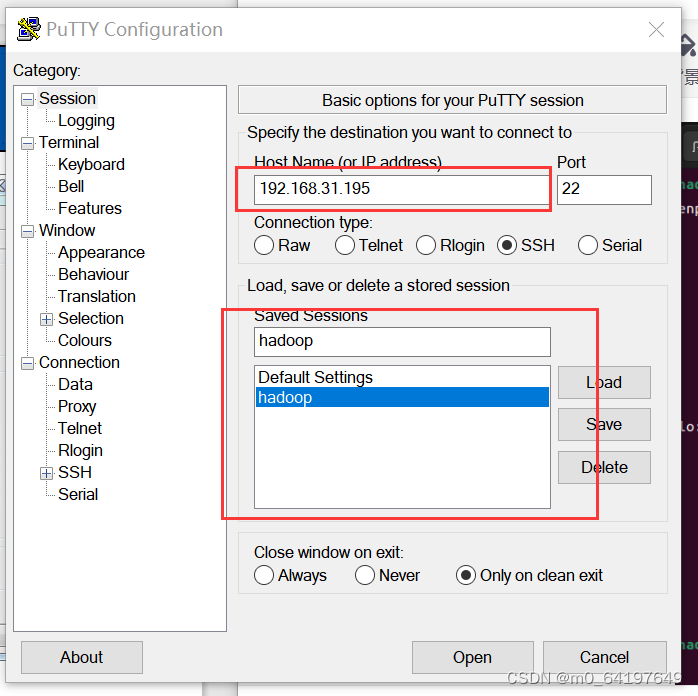The image size is (698, 696).
Task: Select Proxy settings
Action: (77, 407)
